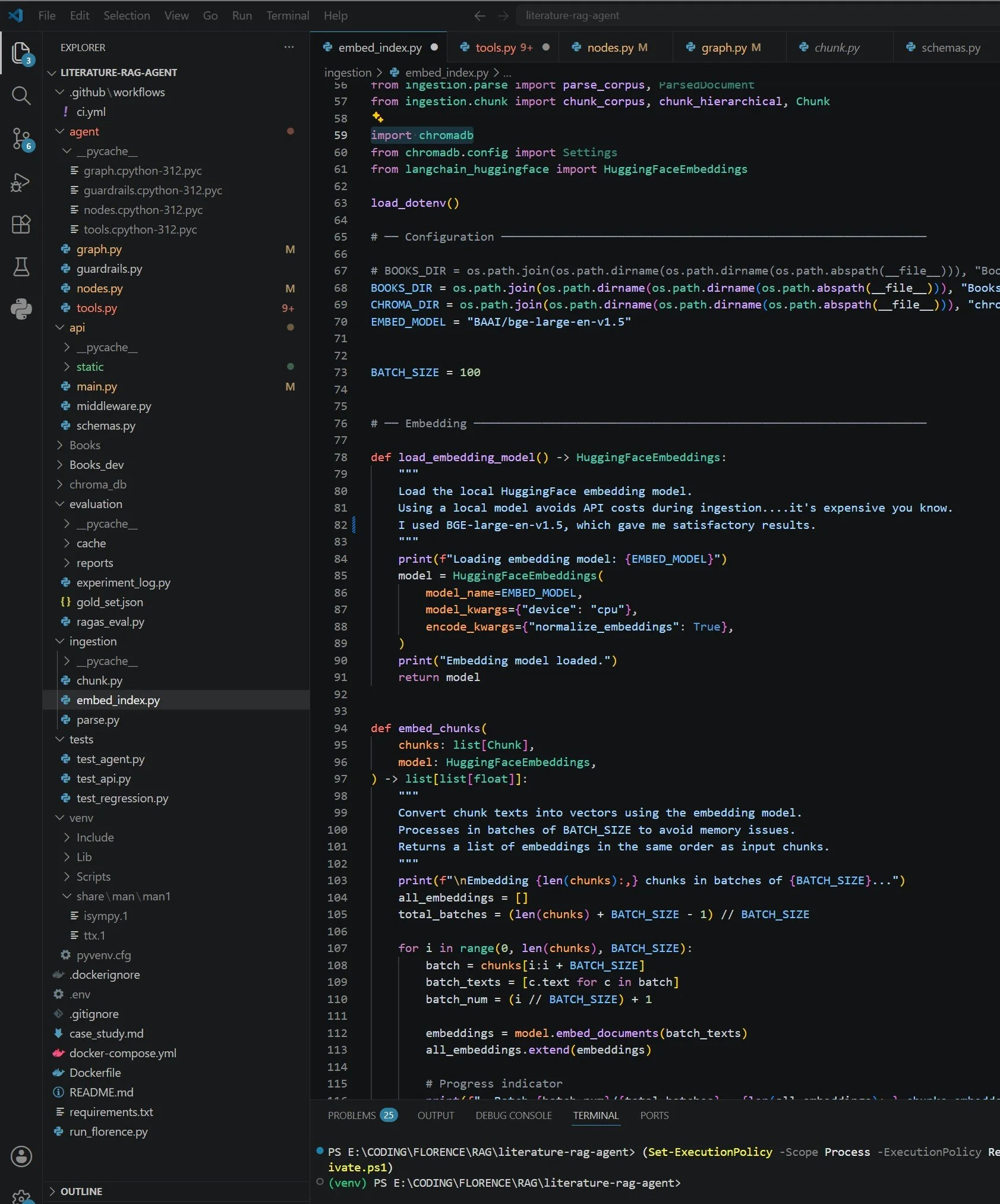Open the View menu
This screenshot has width=1000, height=1204.
[176, 15]
